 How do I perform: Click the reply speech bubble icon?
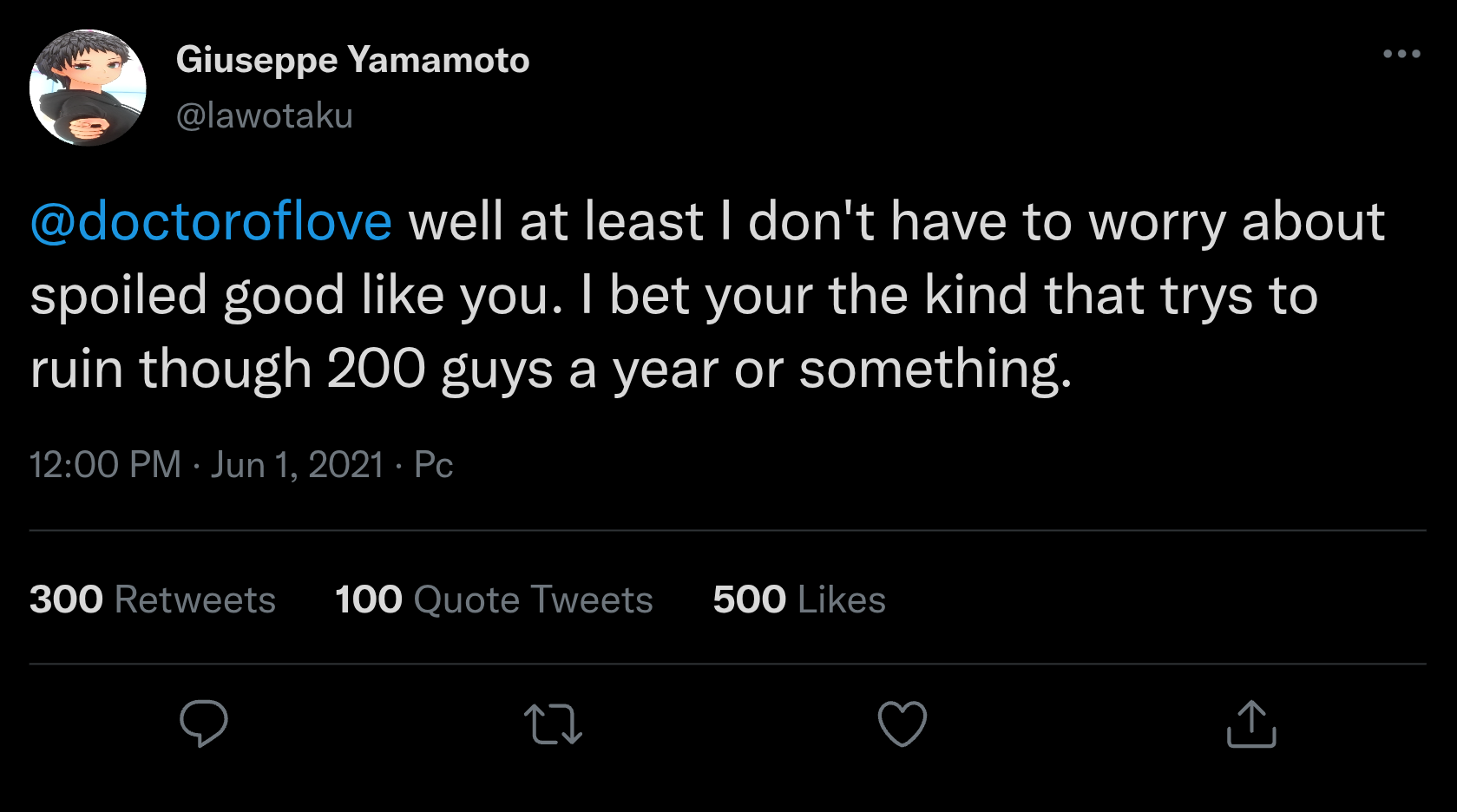[204, 723]
